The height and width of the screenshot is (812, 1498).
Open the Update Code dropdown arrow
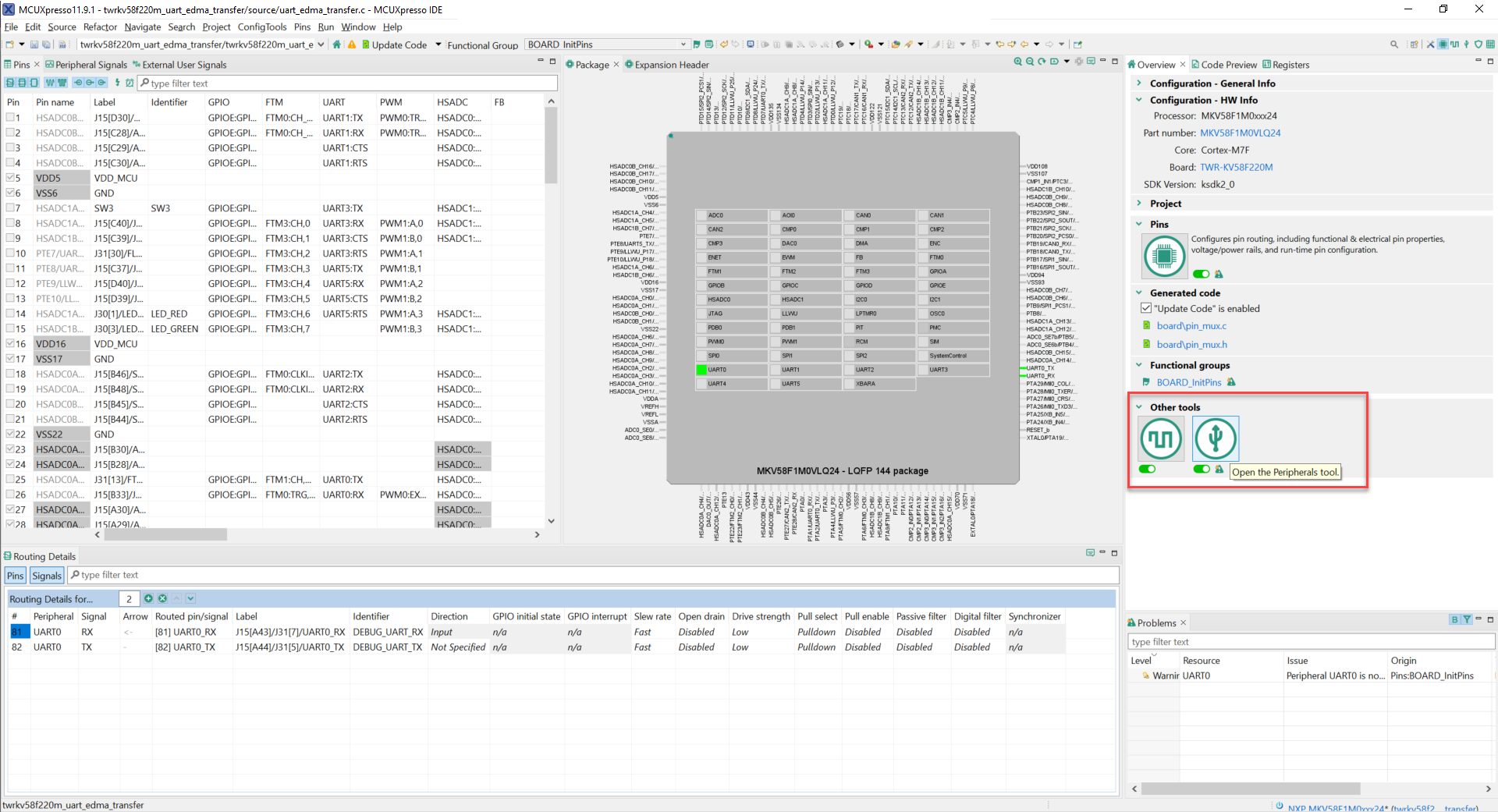click(x=438, y=44)
